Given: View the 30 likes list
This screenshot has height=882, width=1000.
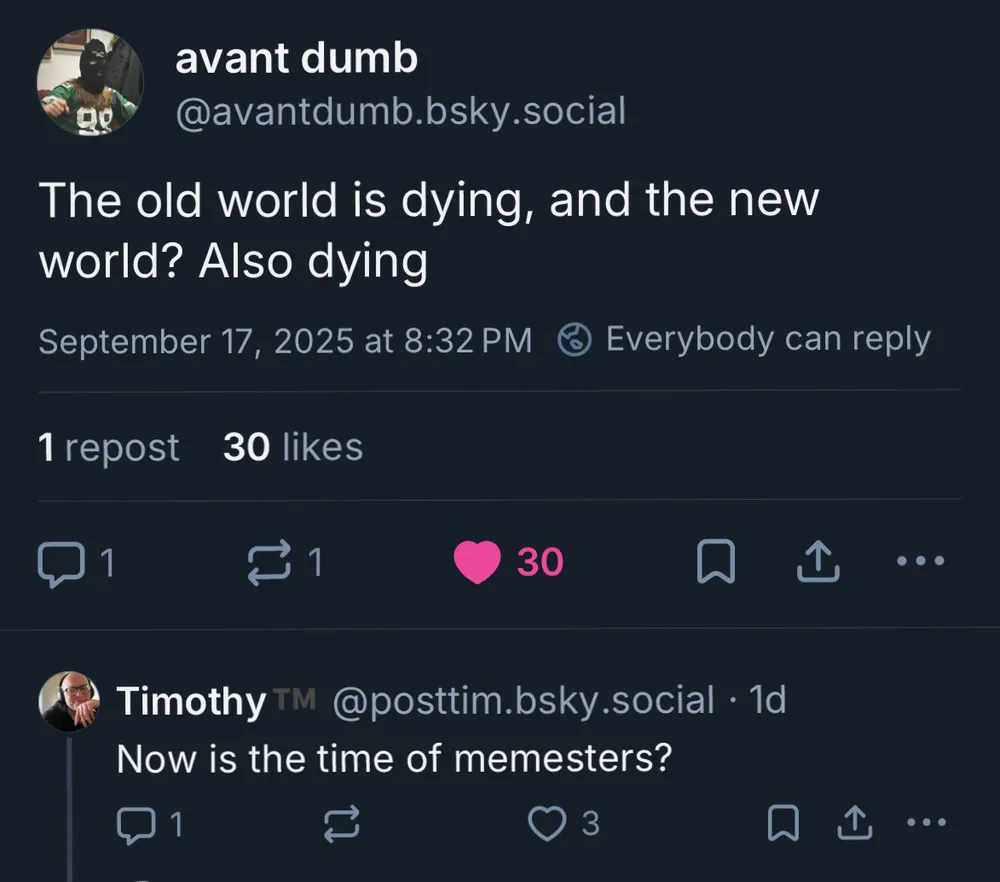Looking at the screenshot, I should coord(292,447).
